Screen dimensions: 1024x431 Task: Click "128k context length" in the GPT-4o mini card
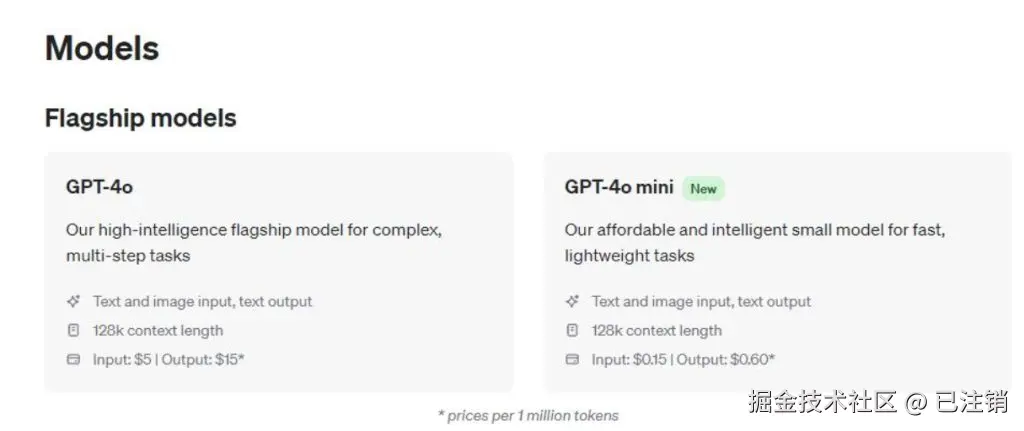pyautogui.click(x=656, y=330)
